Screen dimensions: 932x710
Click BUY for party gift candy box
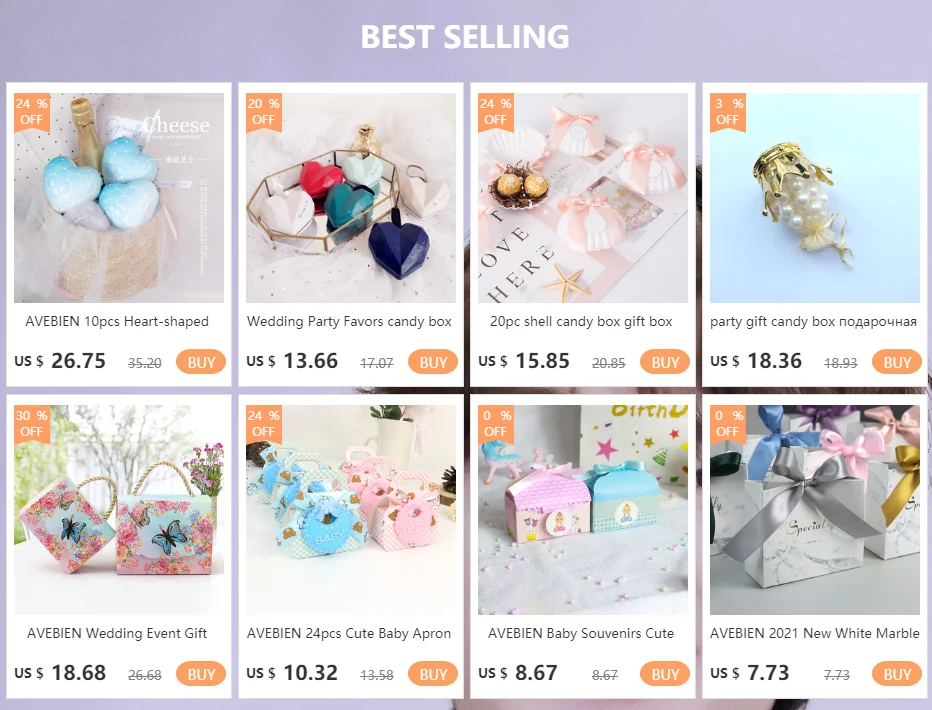coord(896,362)
